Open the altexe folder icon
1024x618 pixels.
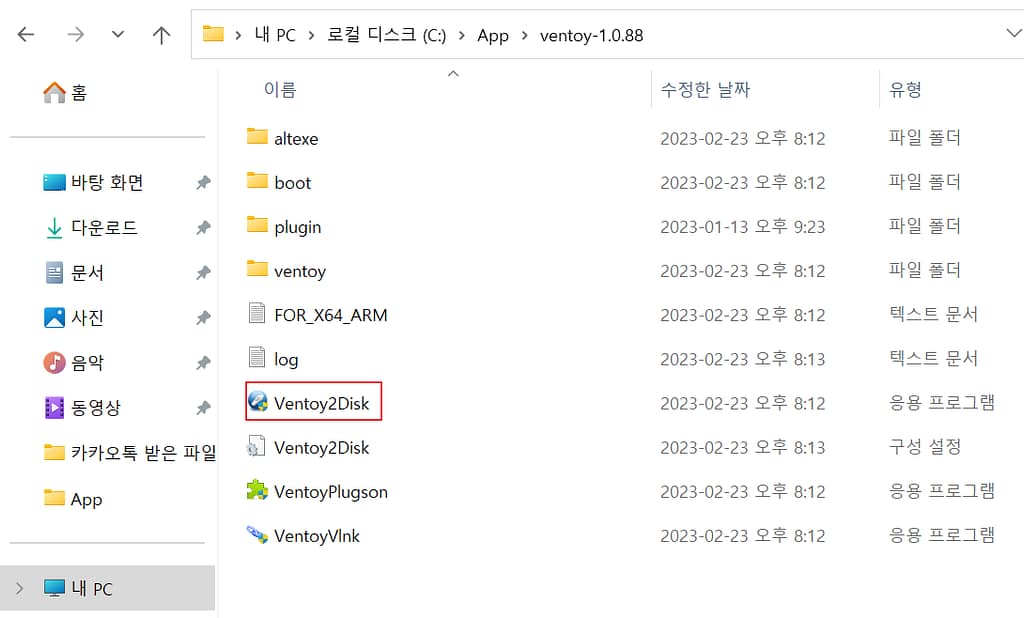(x=258, y=138)
